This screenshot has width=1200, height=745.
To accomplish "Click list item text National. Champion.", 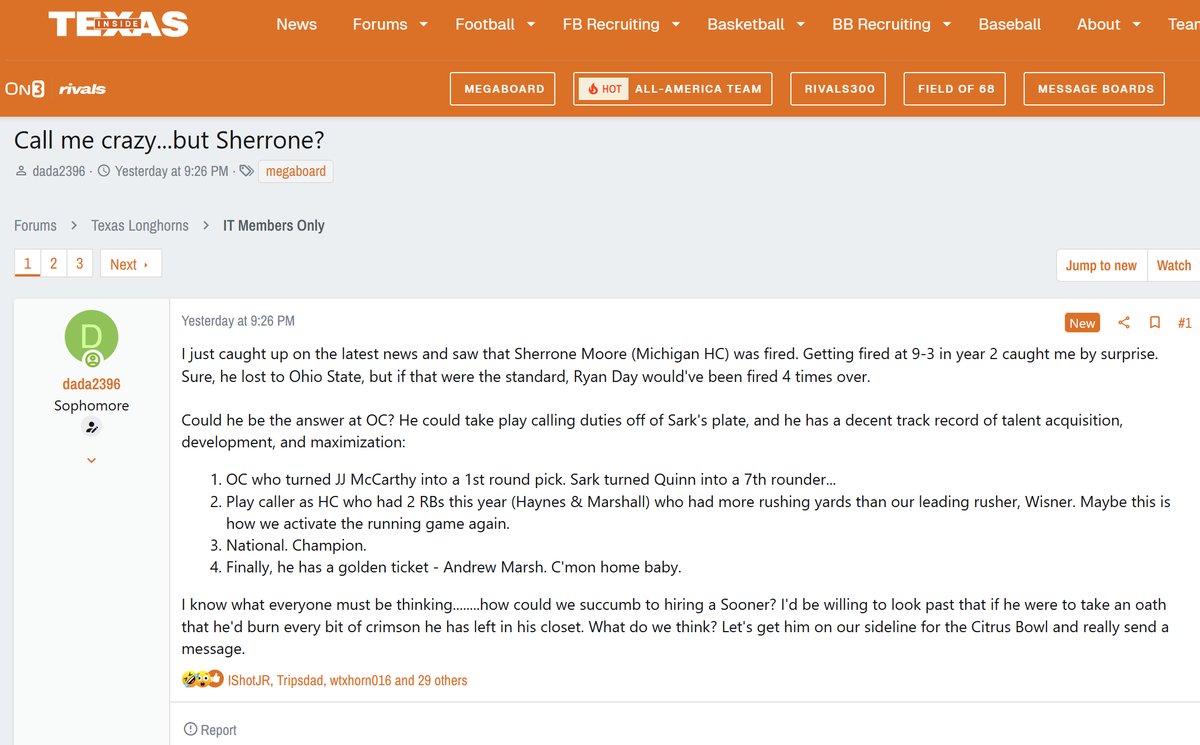I will point(296,546).
